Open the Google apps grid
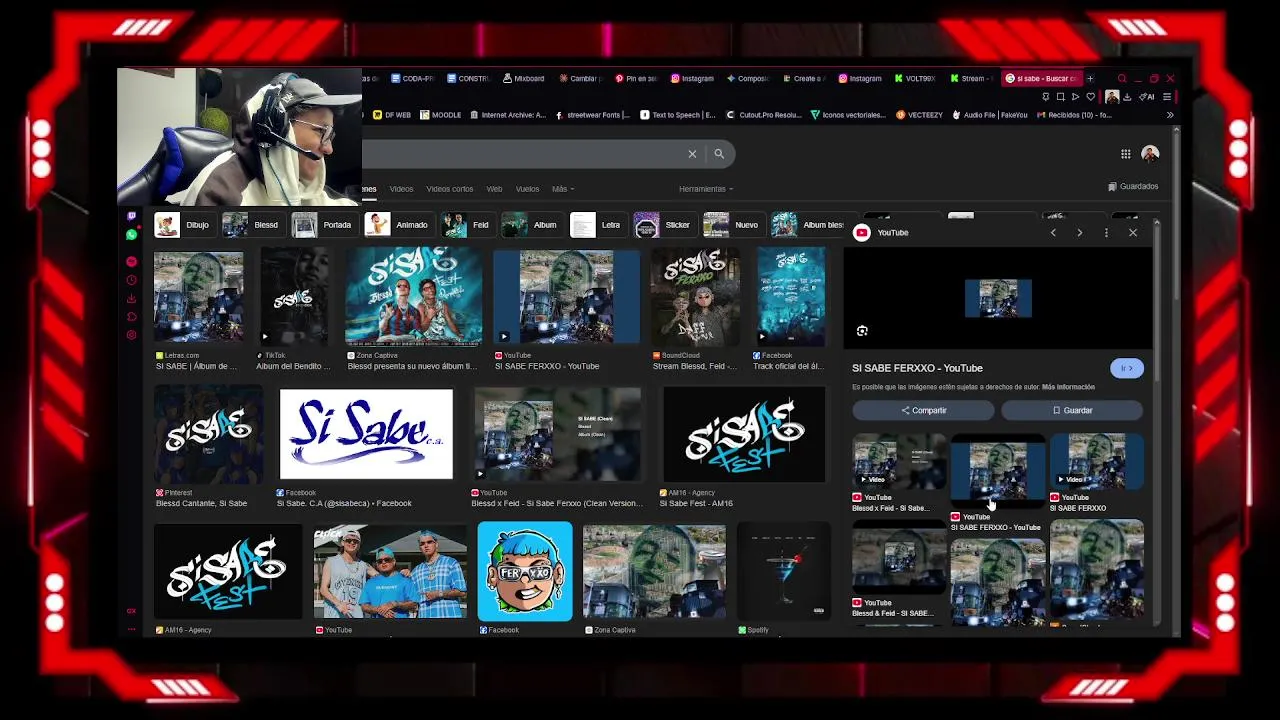 [1126, 154]
